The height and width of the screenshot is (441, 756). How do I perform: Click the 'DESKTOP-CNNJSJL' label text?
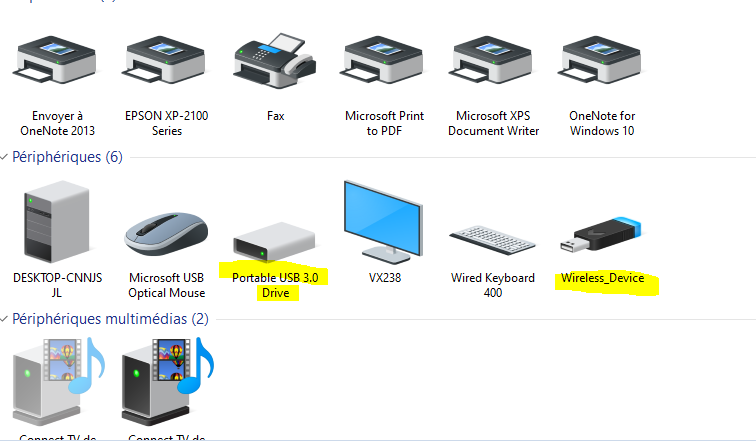pyautogui.click(x=57, y=285)
